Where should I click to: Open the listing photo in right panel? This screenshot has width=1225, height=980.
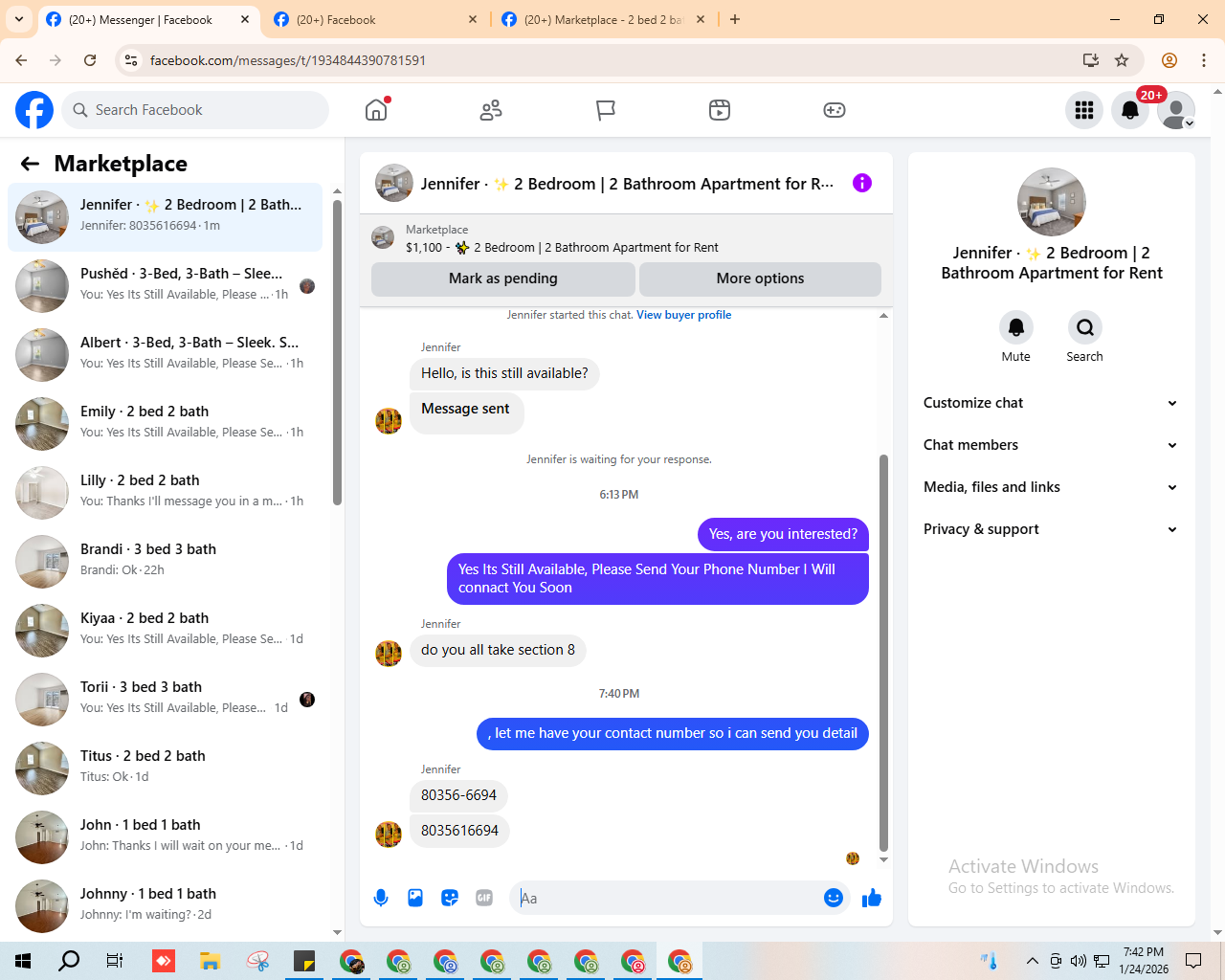point(1052,202)
